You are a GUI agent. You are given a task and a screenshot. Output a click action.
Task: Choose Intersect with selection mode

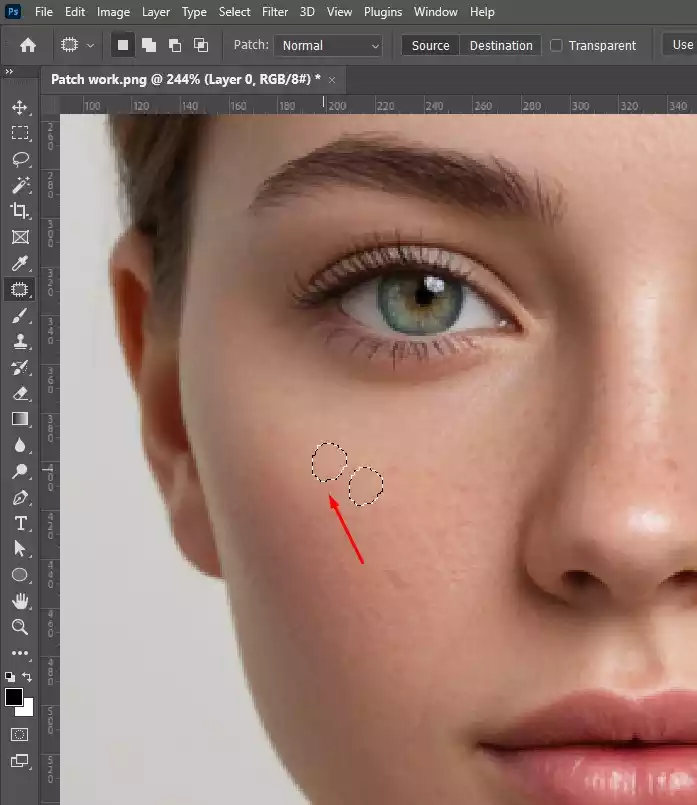201,46
